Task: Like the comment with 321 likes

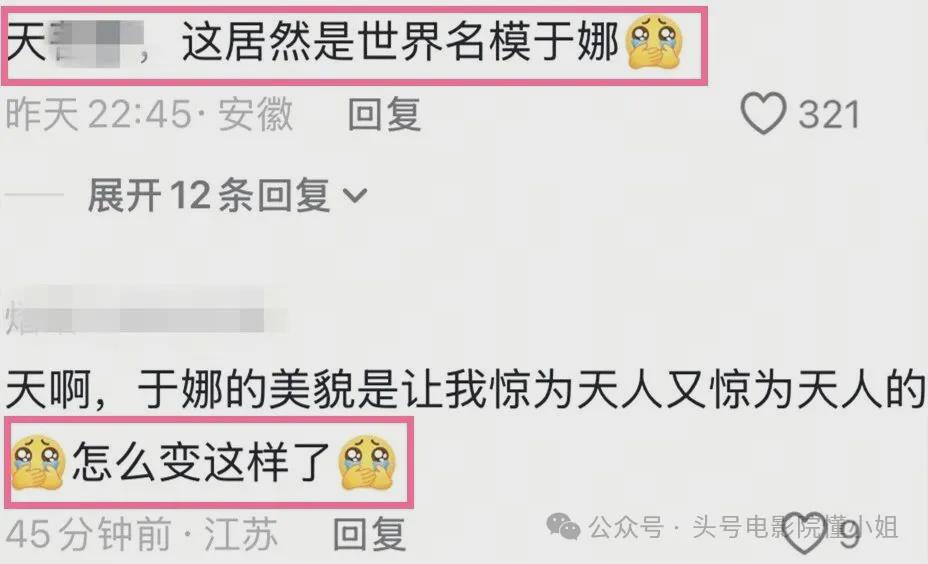Action: pyautogui.click(x=763, y=114)
